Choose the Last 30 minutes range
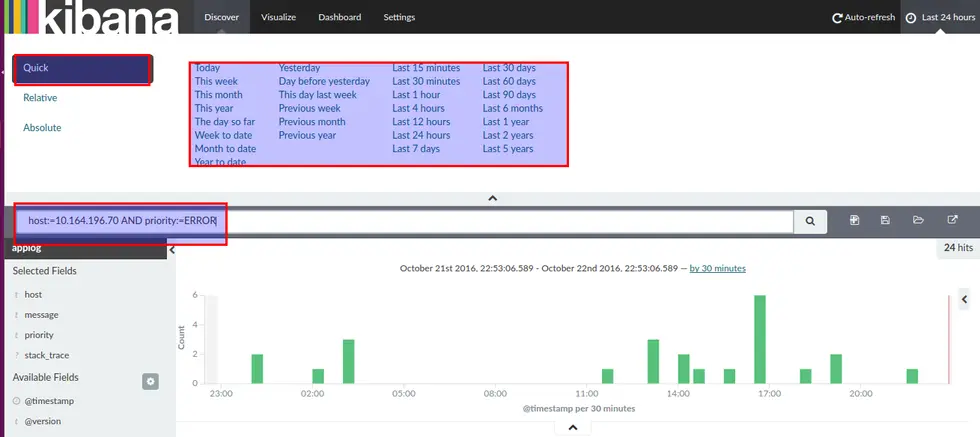Viewport: 980px width, 437px height. coord(426,81)
